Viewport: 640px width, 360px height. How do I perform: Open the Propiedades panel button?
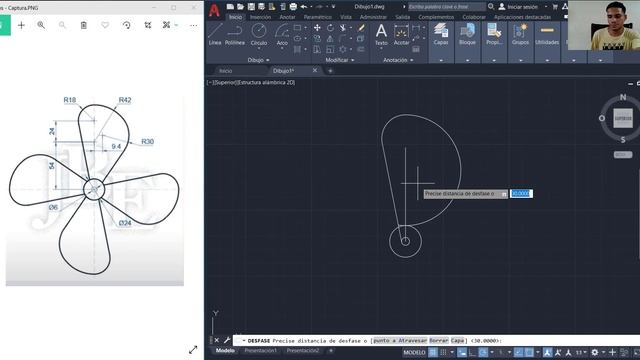(x=494, y=34)
